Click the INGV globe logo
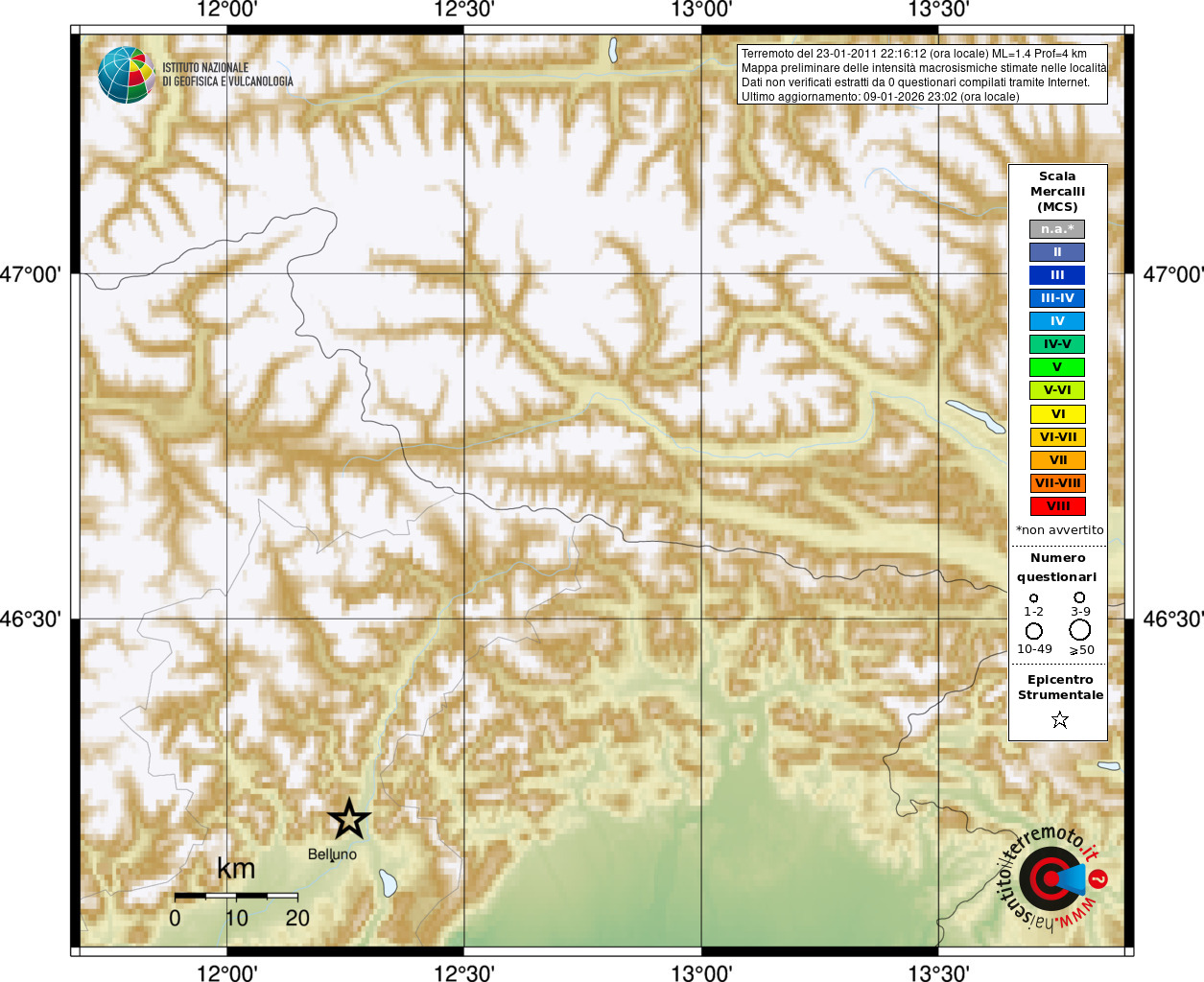Screen dimensions: 1204x982 coord(126,74)
